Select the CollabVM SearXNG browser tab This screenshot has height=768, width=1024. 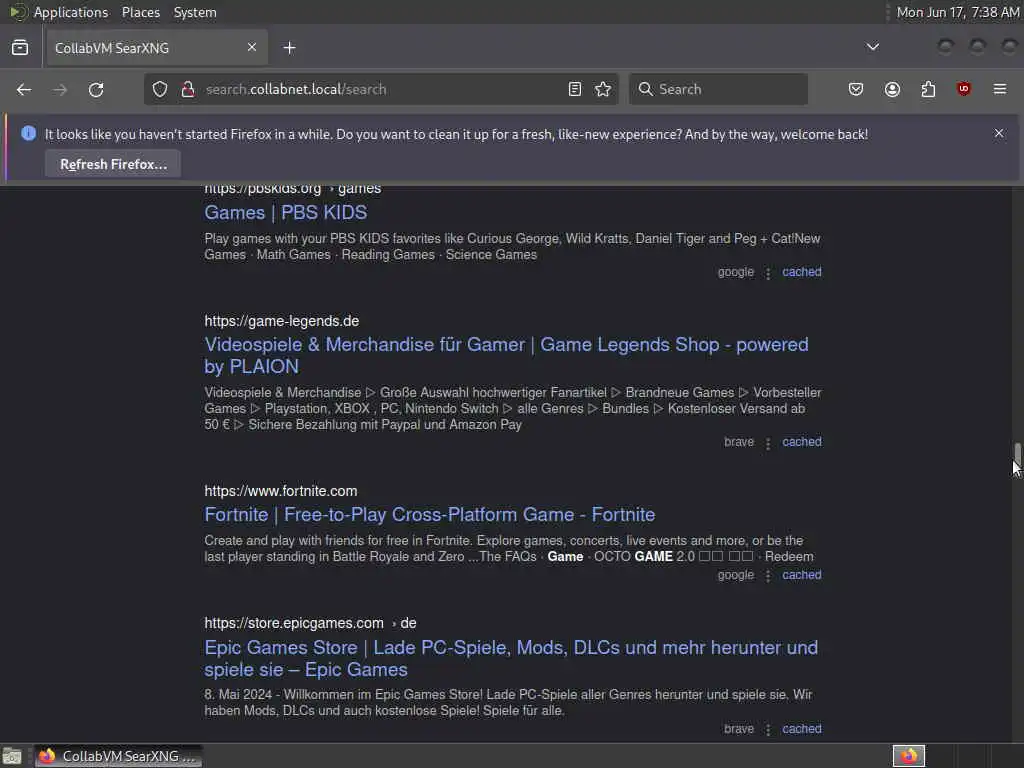155,48
